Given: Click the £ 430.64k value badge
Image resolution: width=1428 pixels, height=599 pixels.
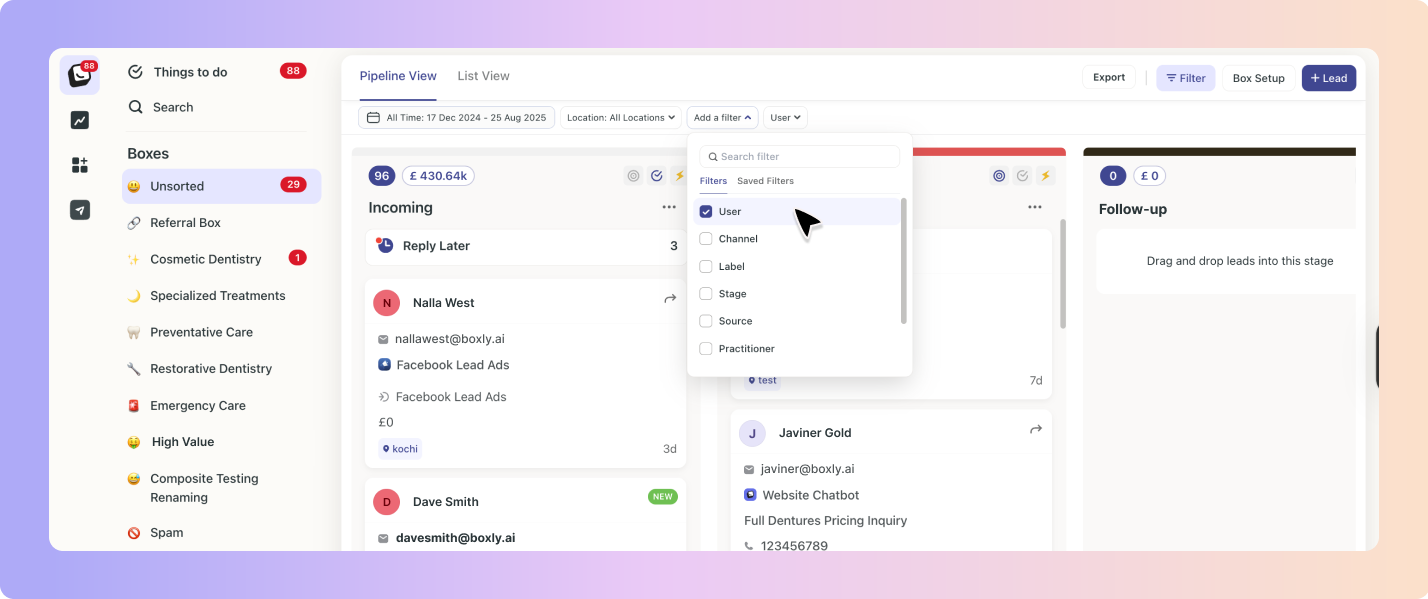Looking at the screenshot, I should (438, 176).
